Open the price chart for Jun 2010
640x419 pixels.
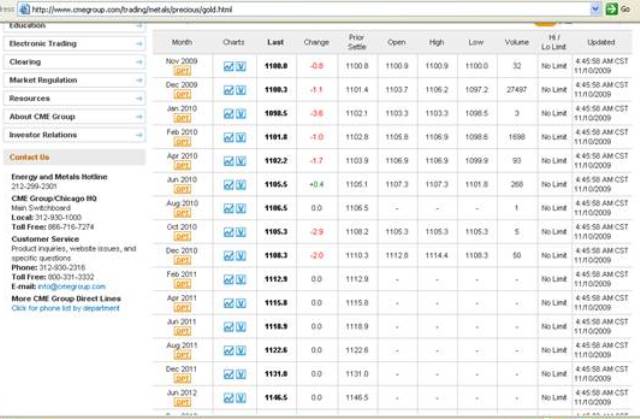point(229,184)
